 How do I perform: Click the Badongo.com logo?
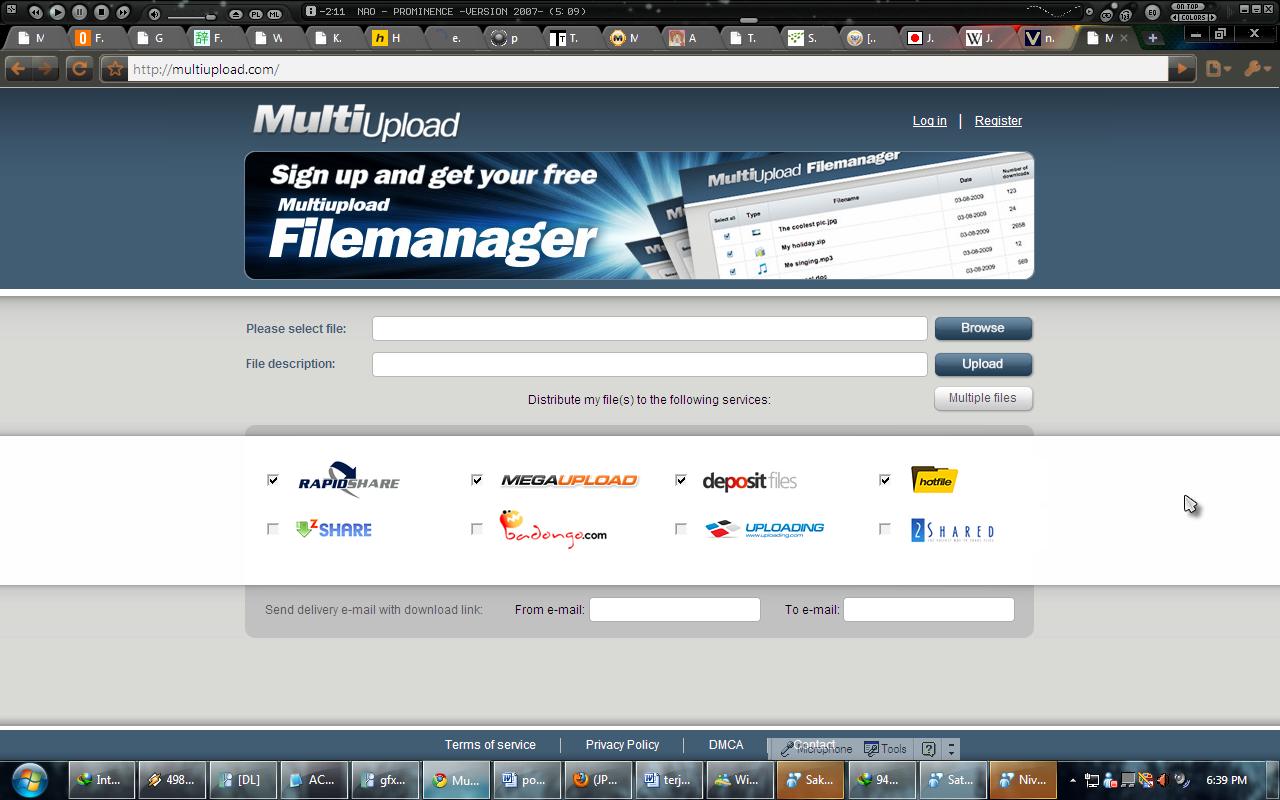pos(553,530)
